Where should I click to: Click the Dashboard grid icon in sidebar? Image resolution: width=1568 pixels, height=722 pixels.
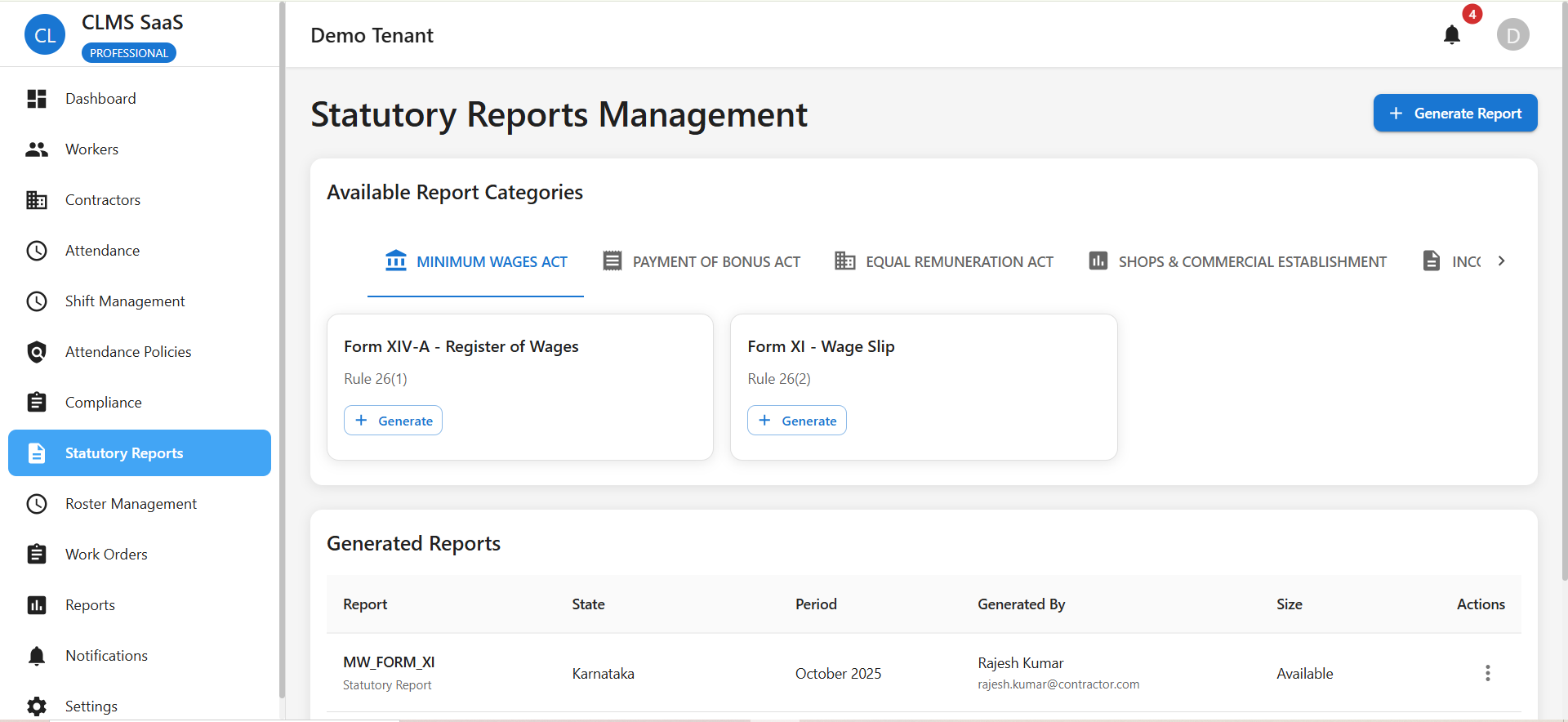point(37,99)
